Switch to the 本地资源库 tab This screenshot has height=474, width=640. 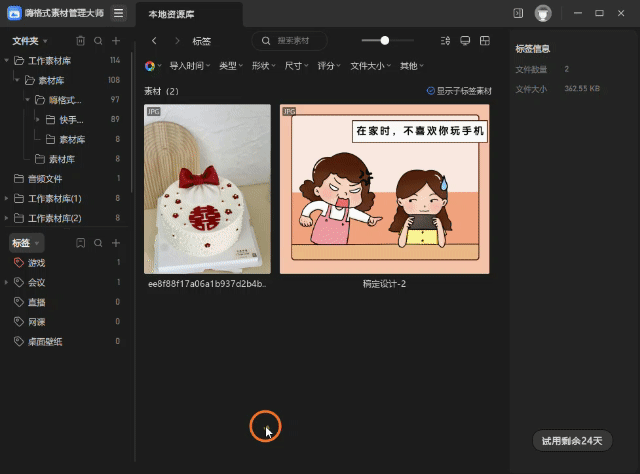click(189, 14)
